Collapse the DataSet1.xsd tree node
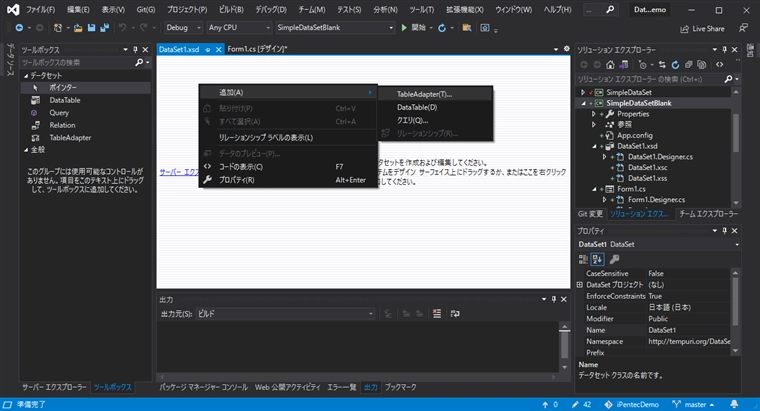The image size is (760, 411). [x=594, y=146]
